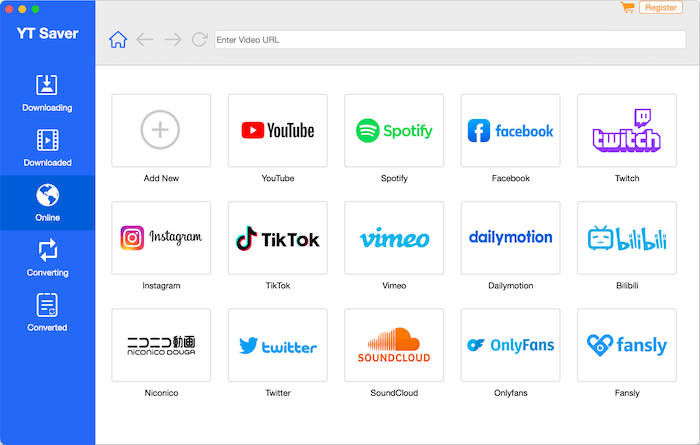Screen dimensions: 700x445
Task: Click the Vimeo caption text
Action: (x=394, y=286)
